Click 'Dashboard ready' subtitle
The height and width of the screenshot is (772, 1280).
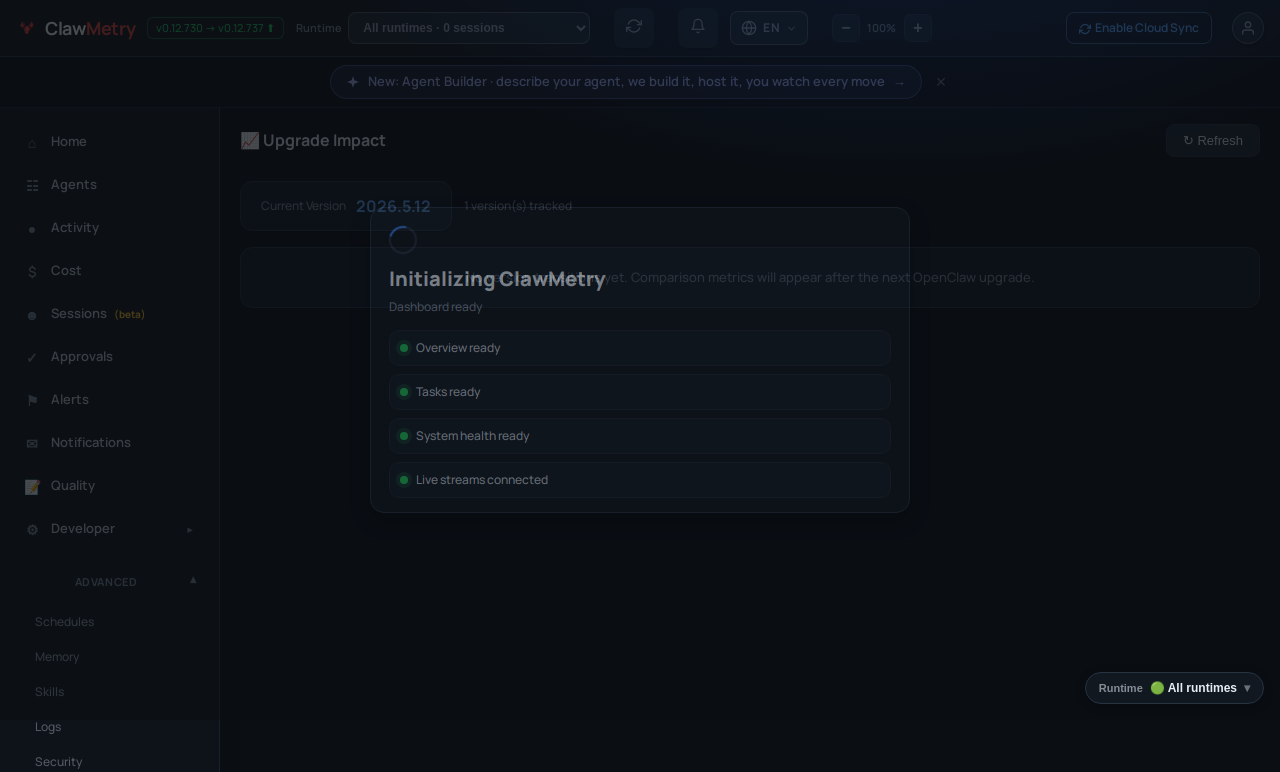tap(436, 307)
